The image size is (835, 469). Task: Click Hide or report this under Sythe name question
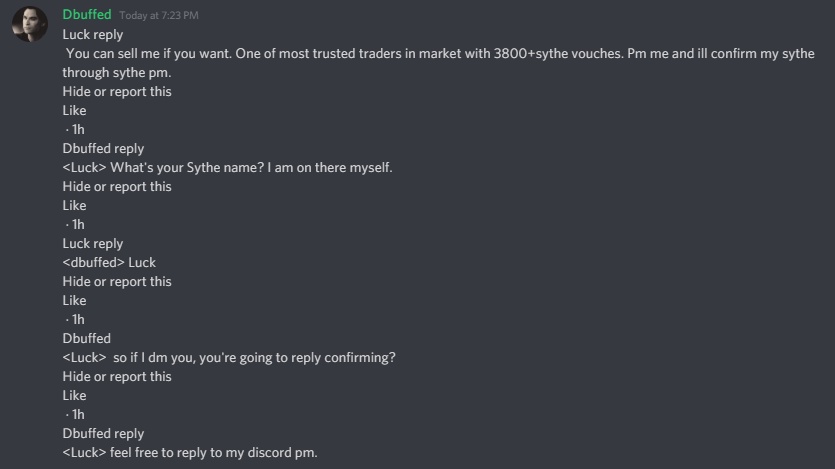[x=117, y=186]
